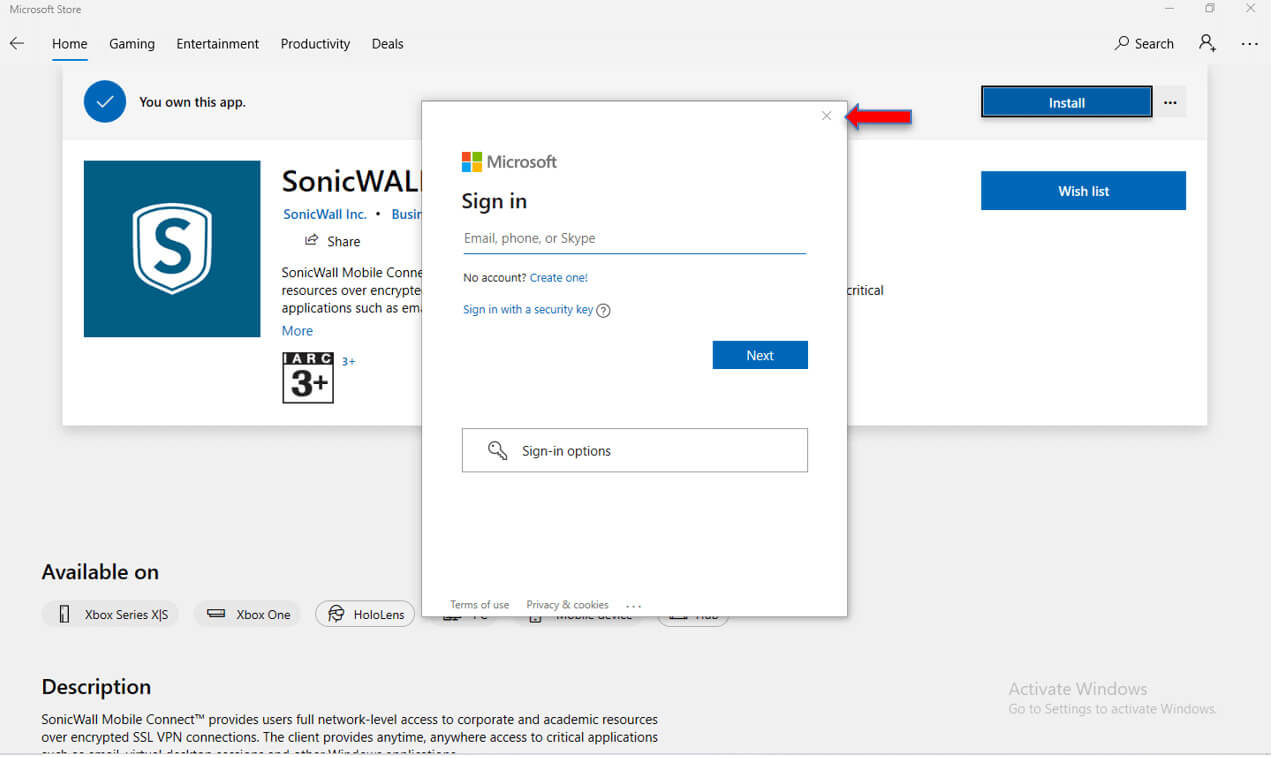Click the IARC 3+ age rating badge

308,378
